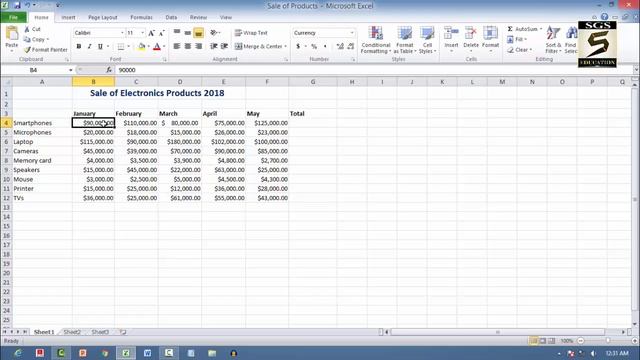Switch to the Sheet2 worksheet tab
The height and width of the screenshot is (360, 640).
point(72,332)
